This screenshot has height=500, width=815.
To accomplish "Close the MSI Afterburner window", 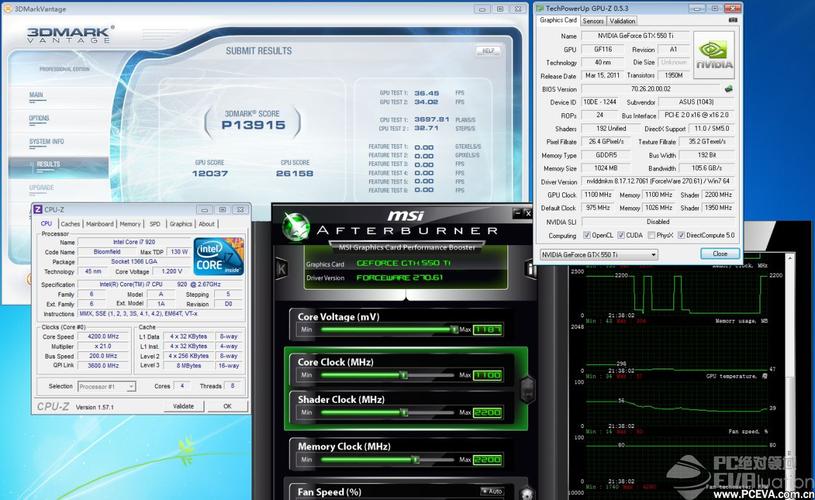I will [x=528, y=213].
